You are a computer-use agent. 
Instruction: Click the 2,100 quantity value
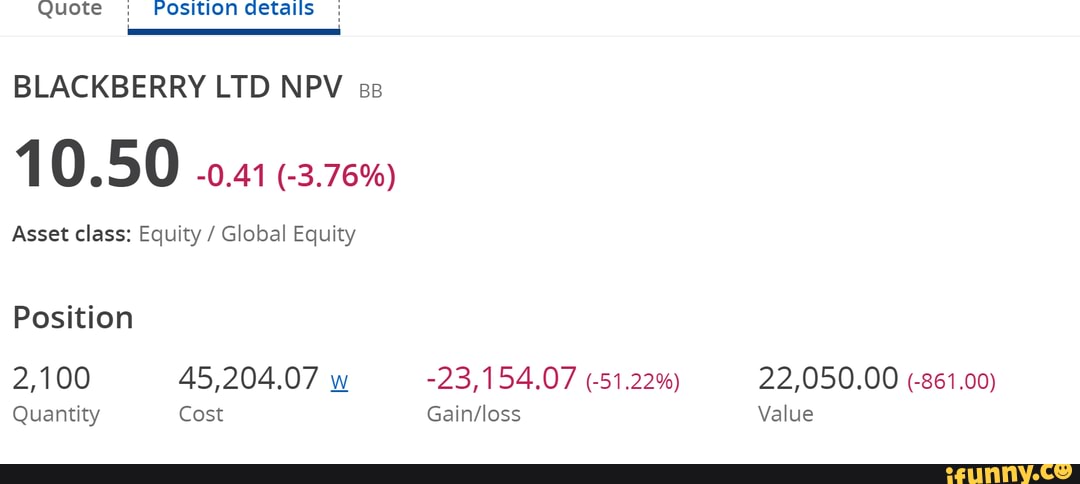(x=51, y=378)
